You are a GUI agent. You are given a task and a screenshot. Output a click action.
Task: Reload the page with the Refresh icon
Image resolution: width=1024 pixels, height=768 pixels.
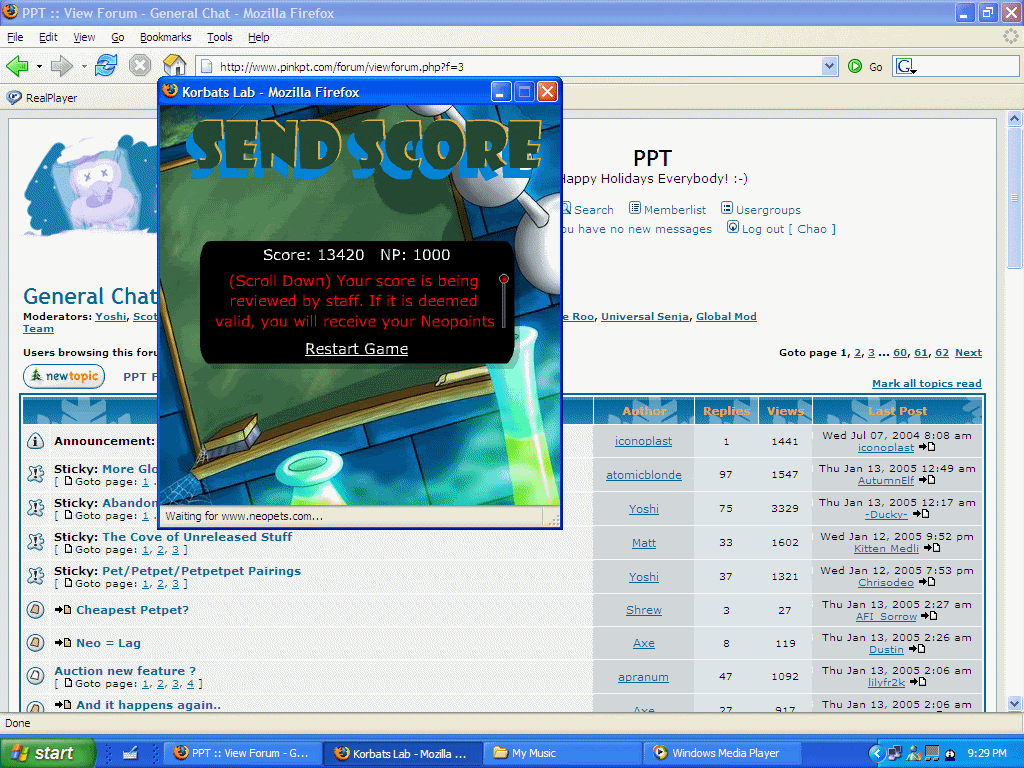click(x=106, y=65)
